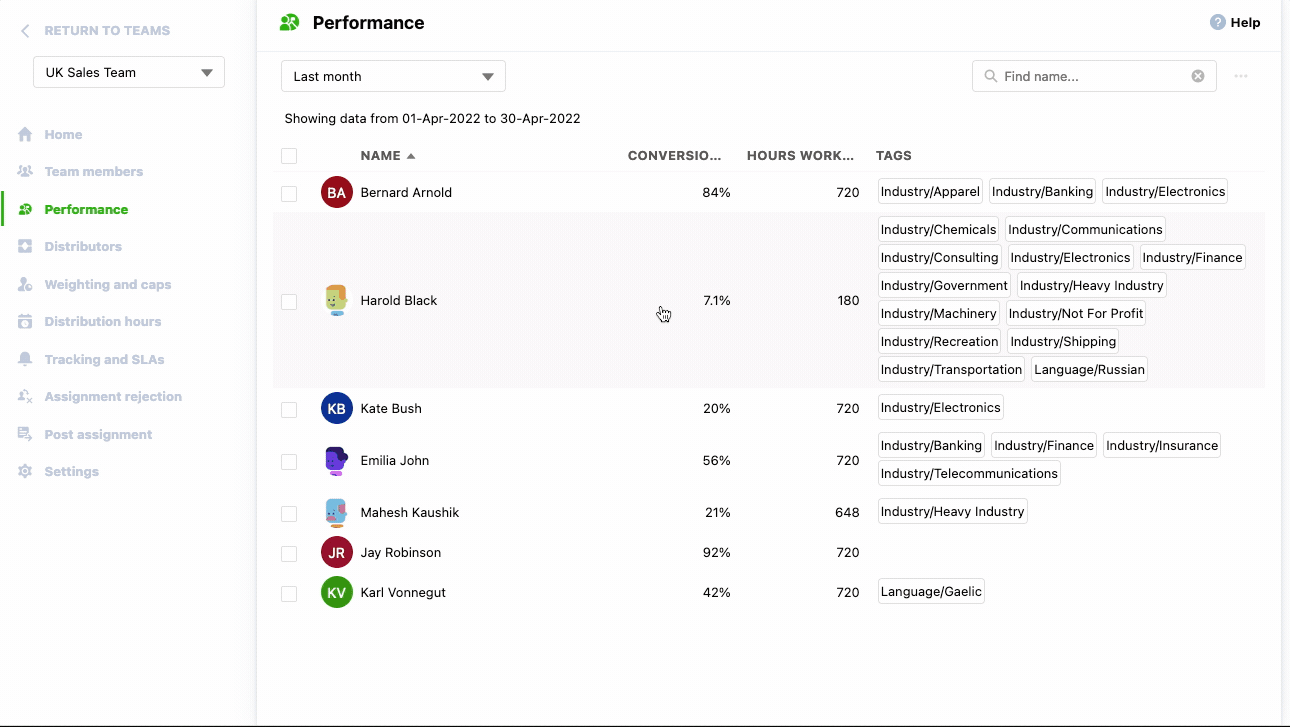Image resolution: width=1290 pixels, height=727 pixels.
Task: Click the Post assignment icon
Action: 25,434
